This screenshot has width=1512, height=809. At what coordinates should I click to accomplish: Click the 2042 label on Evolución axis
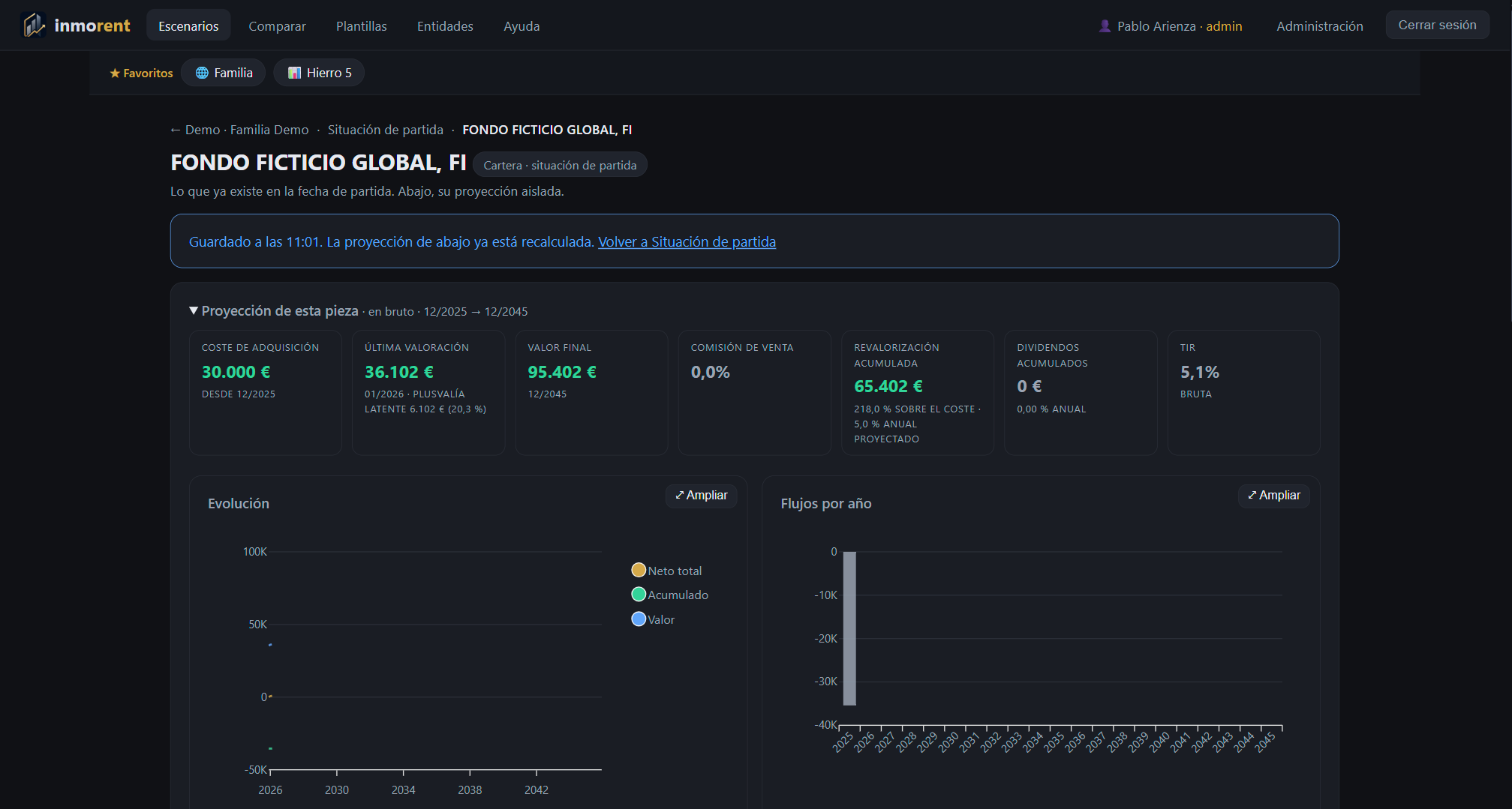click(537, 789)
